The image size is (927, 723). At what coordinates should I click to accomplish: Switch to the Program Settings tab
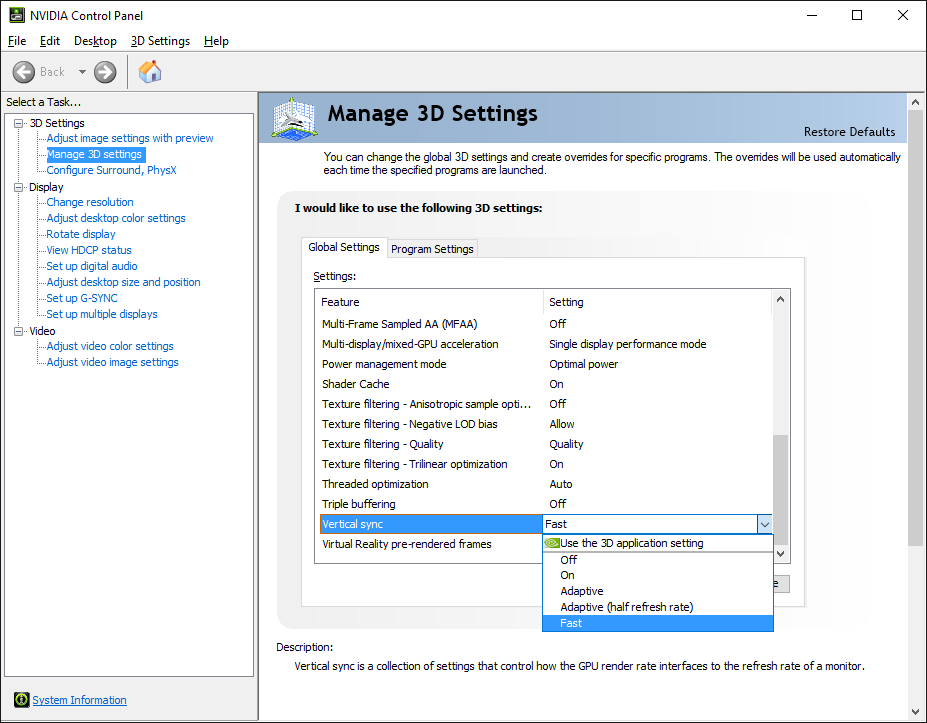(x=432, y=249)
